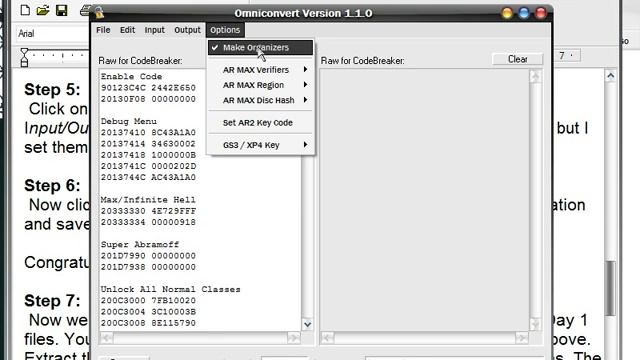Click the input pane scroll left arrow
640x360 pixels.
(x=106, y=338)
